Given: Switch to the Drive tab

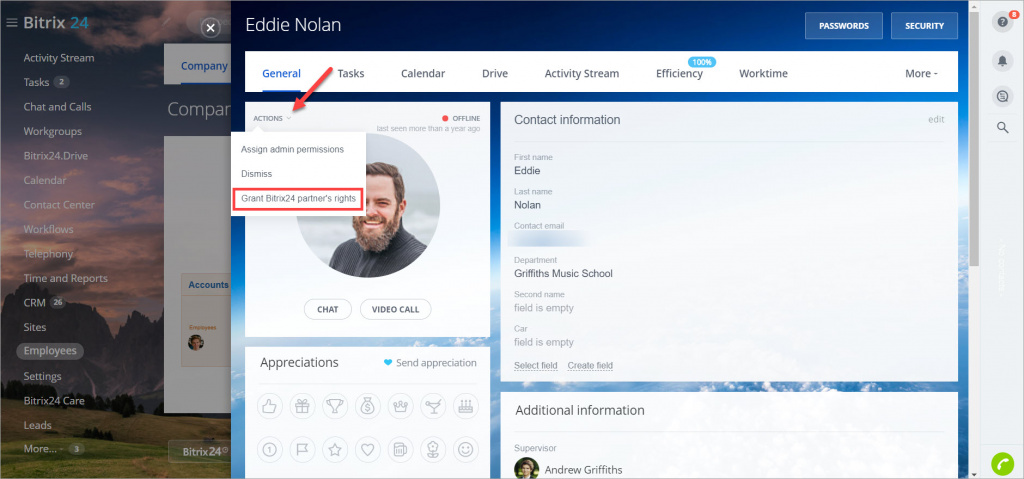Looking at the screenshot, I should (495, 73).
